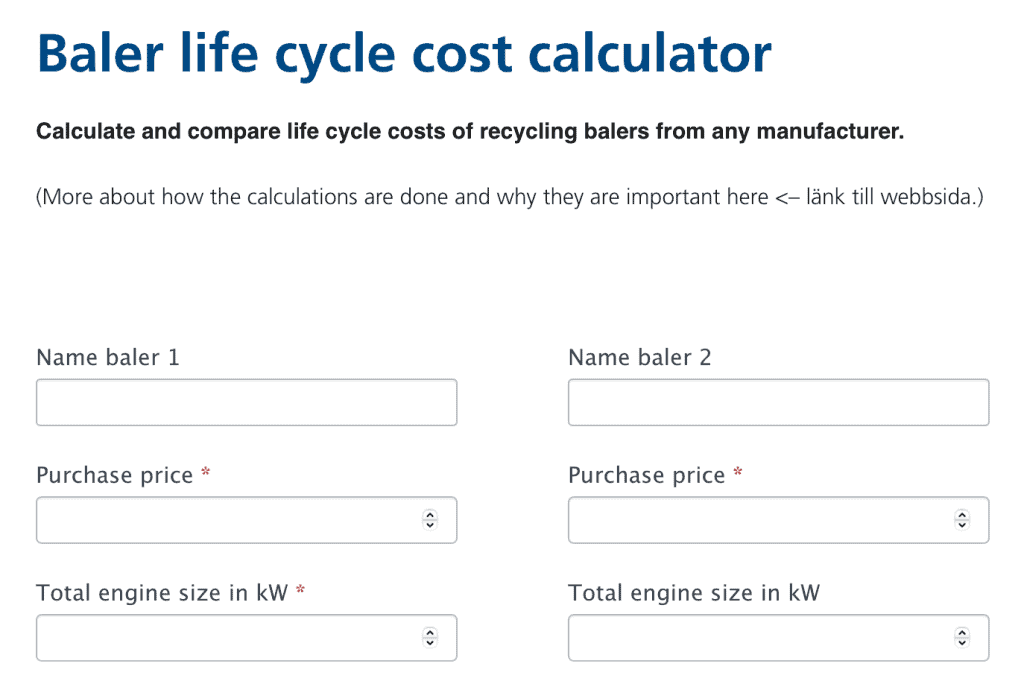
Task: Increment baler 2 Purchase price stepper up
Action: coord(962,515)
